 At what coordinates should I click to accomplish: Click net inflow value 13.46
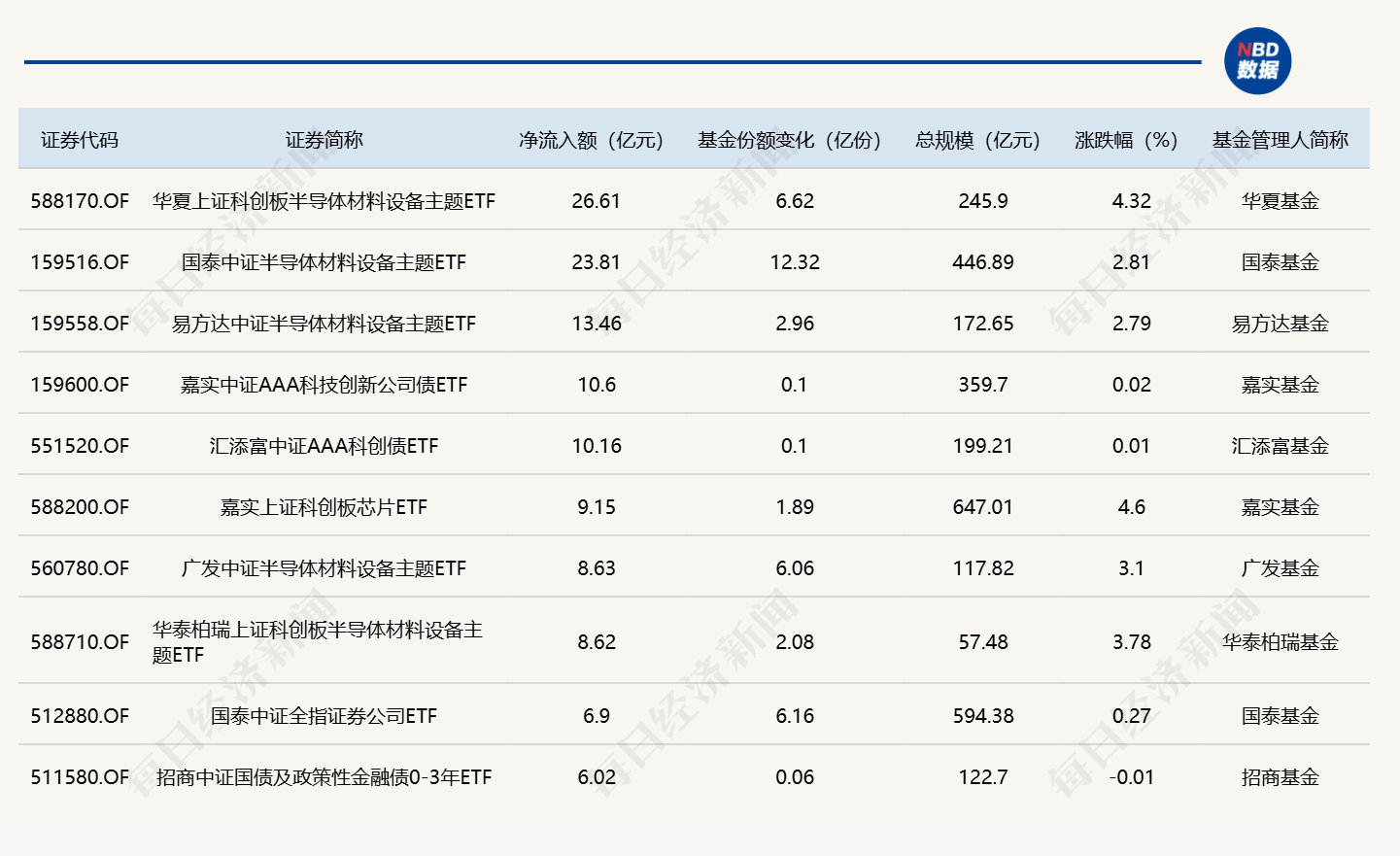[597, 324]
